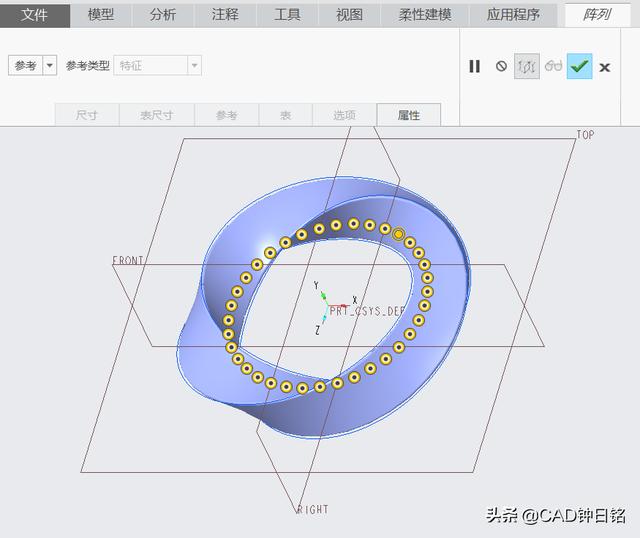Open the 表 panel tab
Viewport: 640px width, 538px height.
pyautogui.click(x=285, y=115)
